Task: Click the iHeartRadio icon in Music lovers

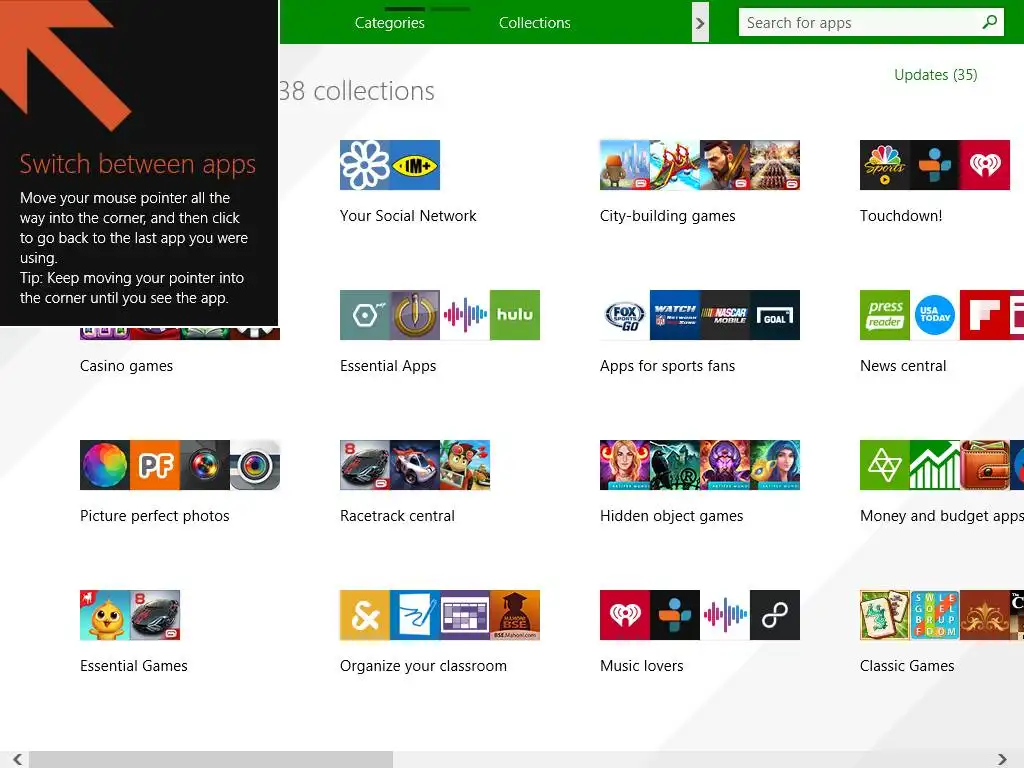Action: click(x=624, y=615)
